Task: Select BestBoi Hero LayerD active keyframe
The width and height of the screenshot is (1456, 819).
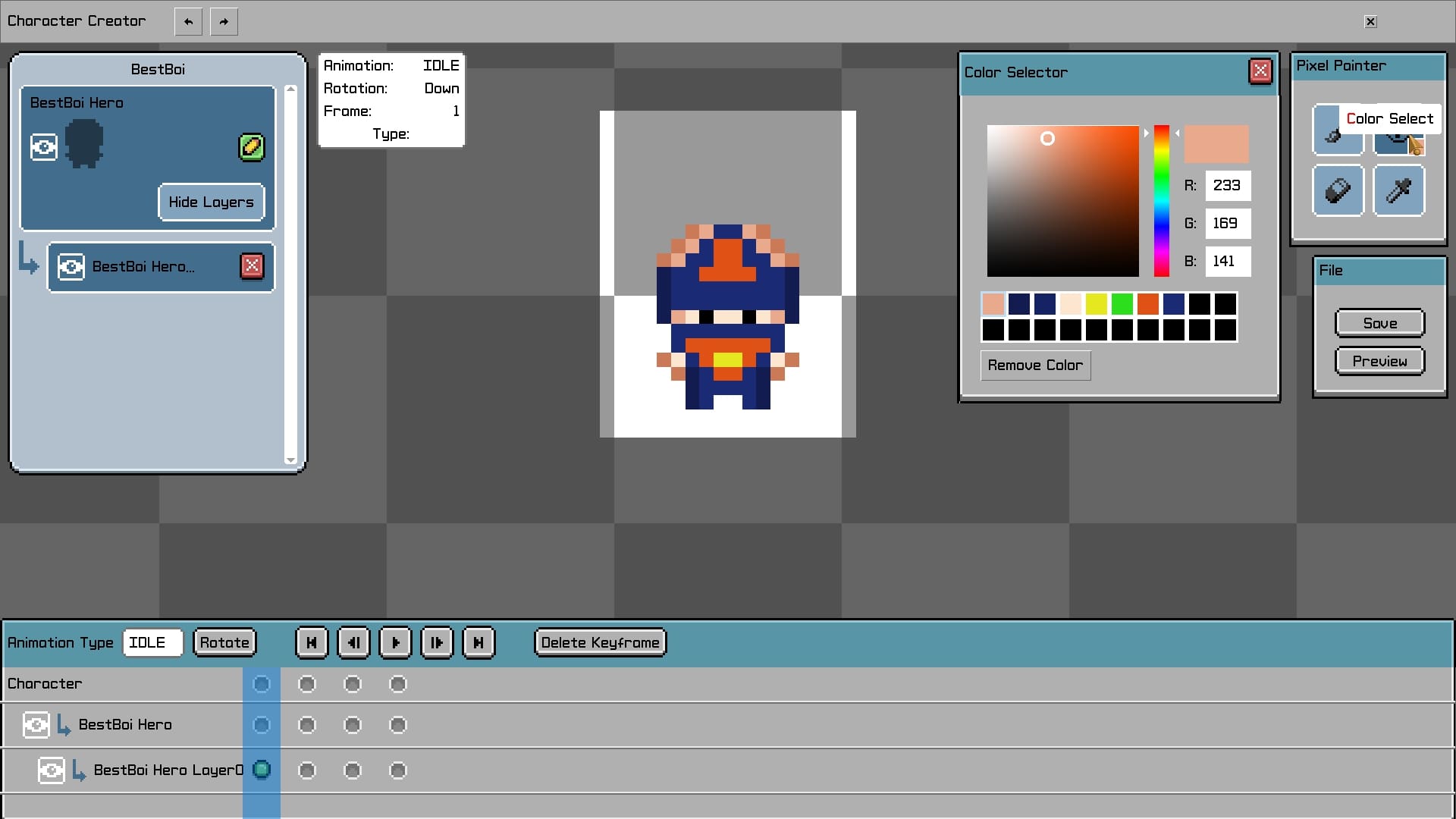Action: [x=262, y=769]
